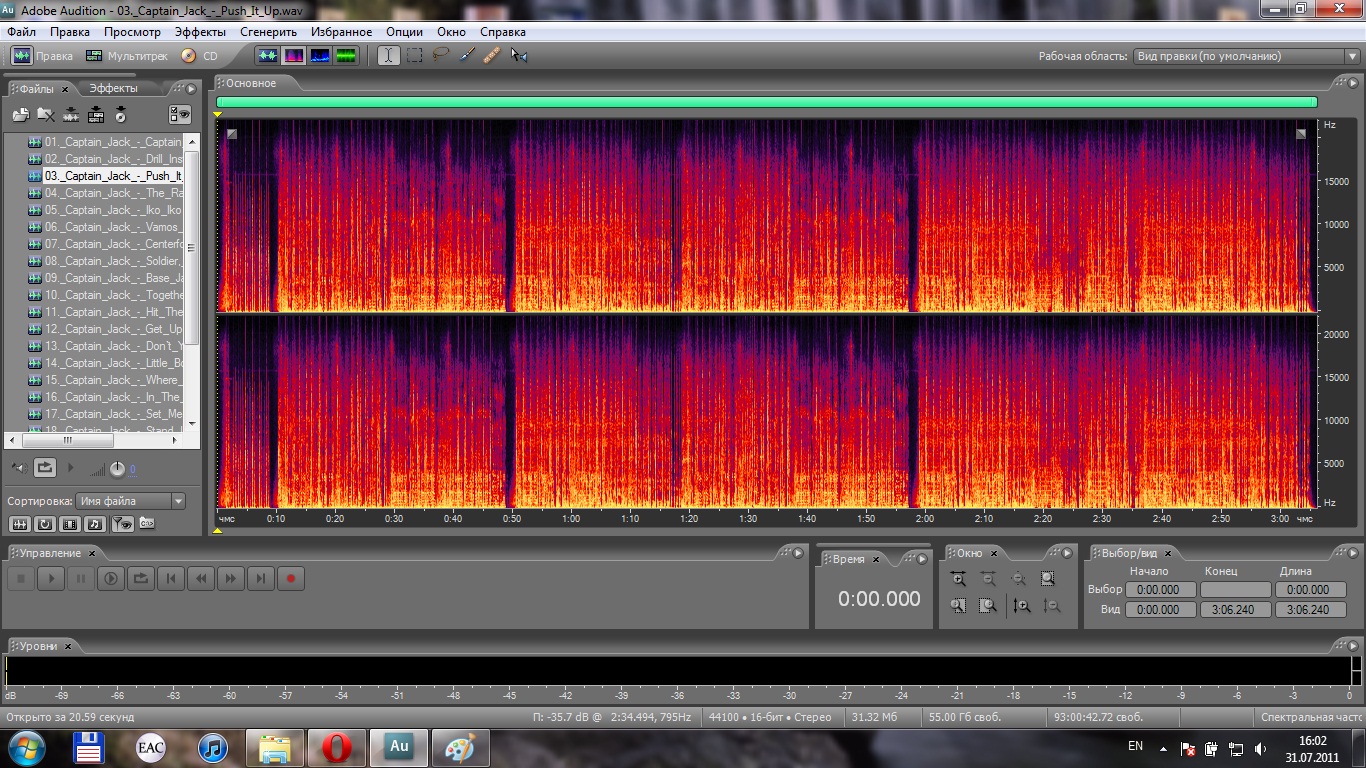Open Opera from the taskbar

click(x=337, y=747)
